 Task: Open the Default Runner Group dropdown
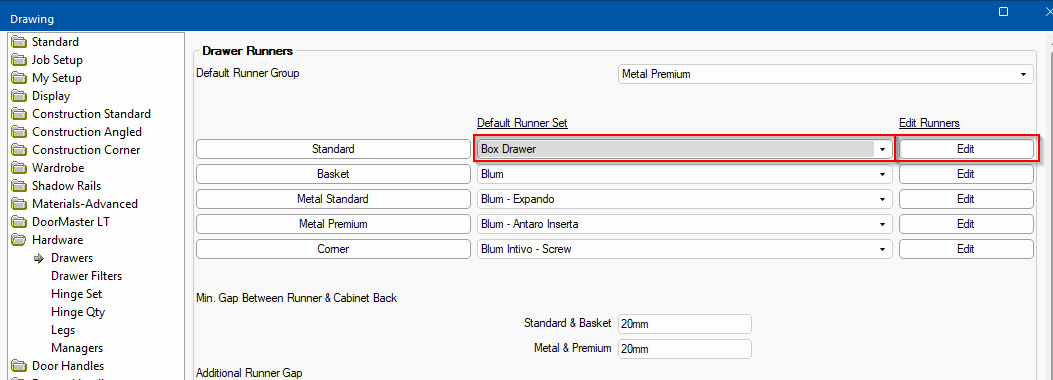[x=825, y=74]
